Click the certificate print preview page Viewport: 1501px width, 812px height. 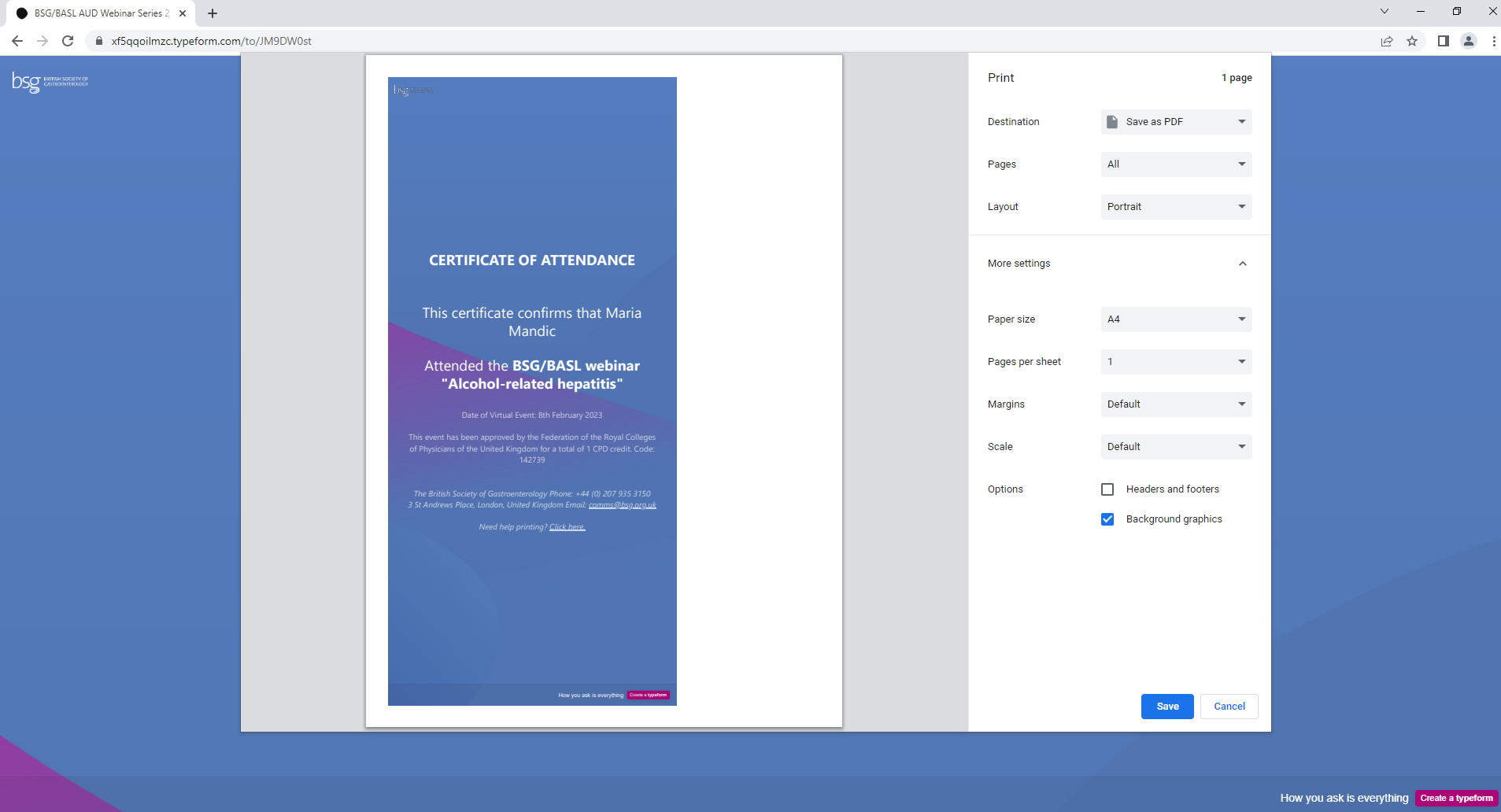pyautogui.click(x=604, y=391)
